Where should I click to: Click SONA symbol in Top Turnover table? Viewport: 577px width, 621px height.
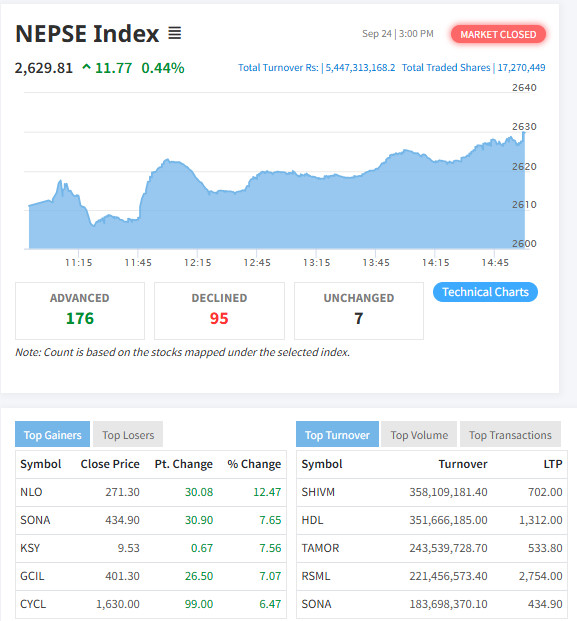(316, 604)
